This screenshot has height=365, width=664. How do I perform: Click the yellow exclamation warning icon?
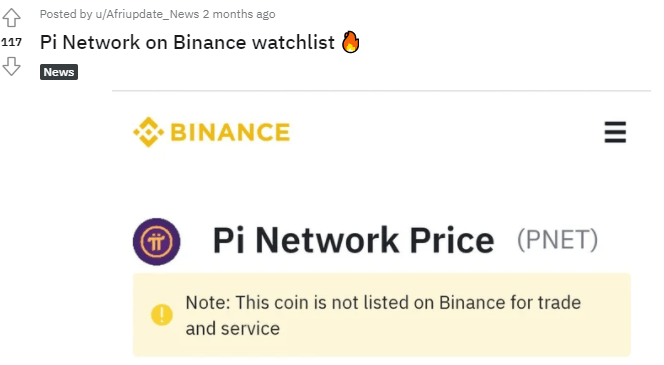(162, 315)
